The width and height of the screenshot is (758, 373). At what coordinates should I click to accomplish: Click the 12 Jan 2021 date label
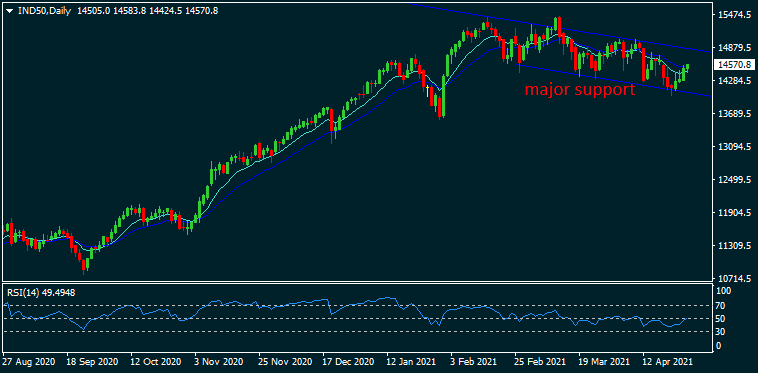(x=411, y=361)
